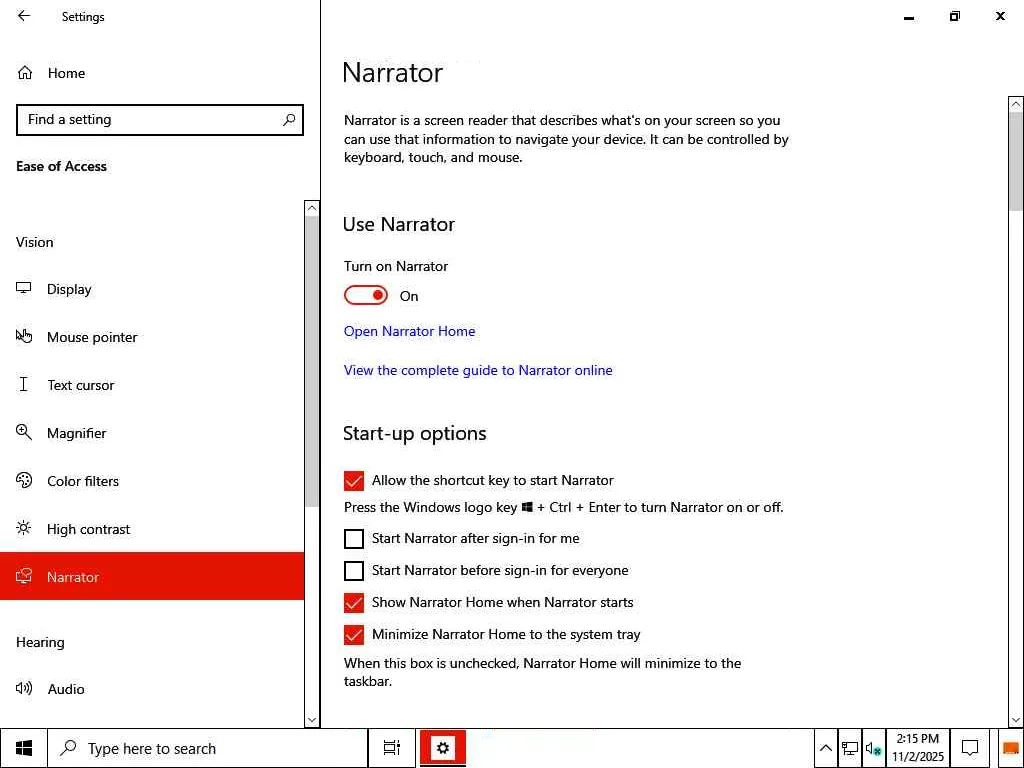Open the Mouse pointer icon in the sidebar

click(24, 336)
